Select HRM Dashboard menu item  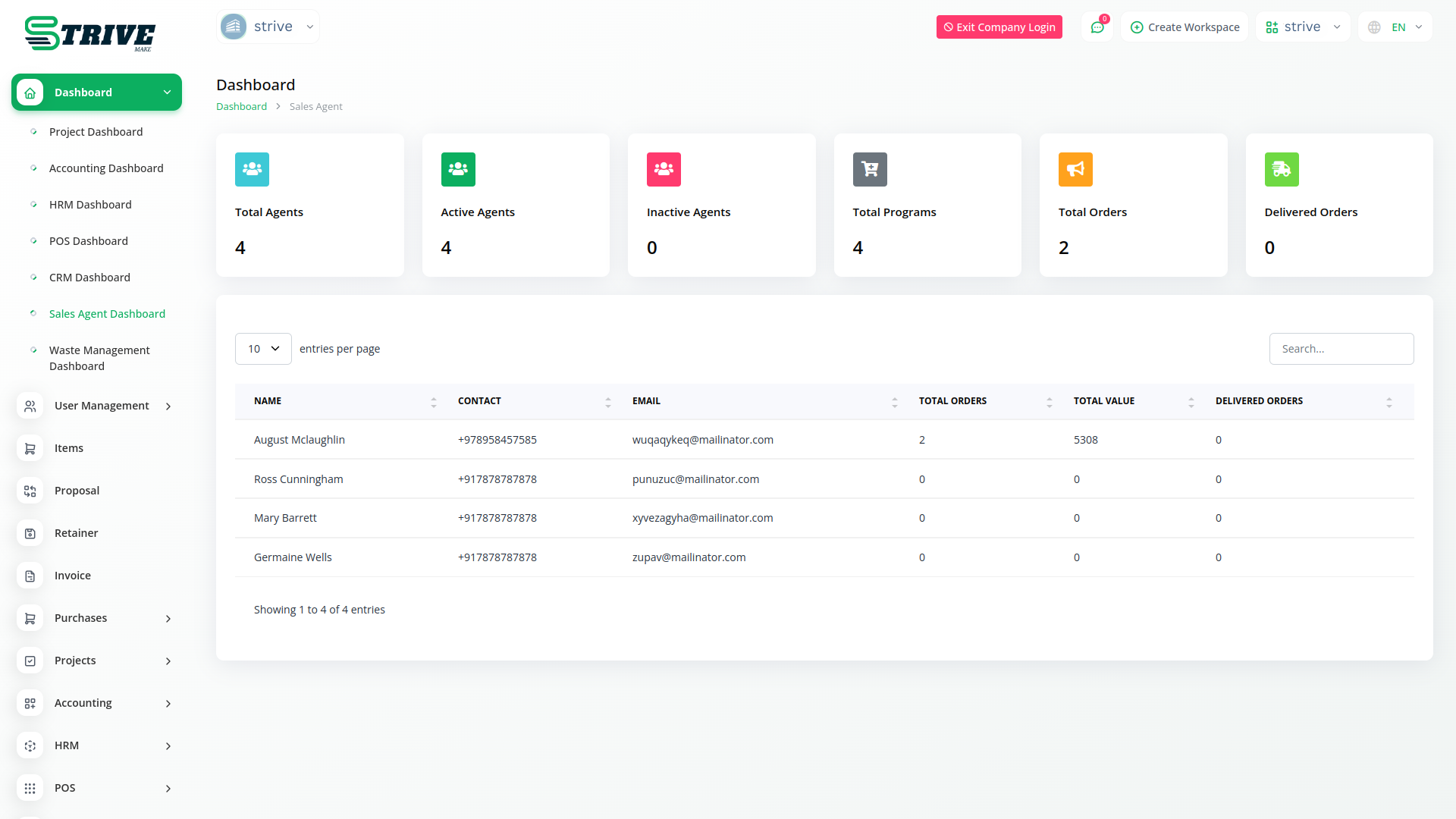tap(90, 205)
